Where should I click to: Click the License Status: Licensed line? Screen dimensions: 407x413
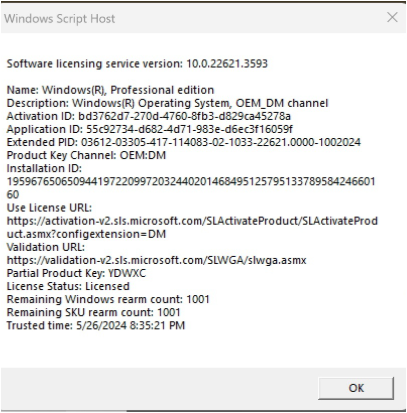(x=68, y=286)
